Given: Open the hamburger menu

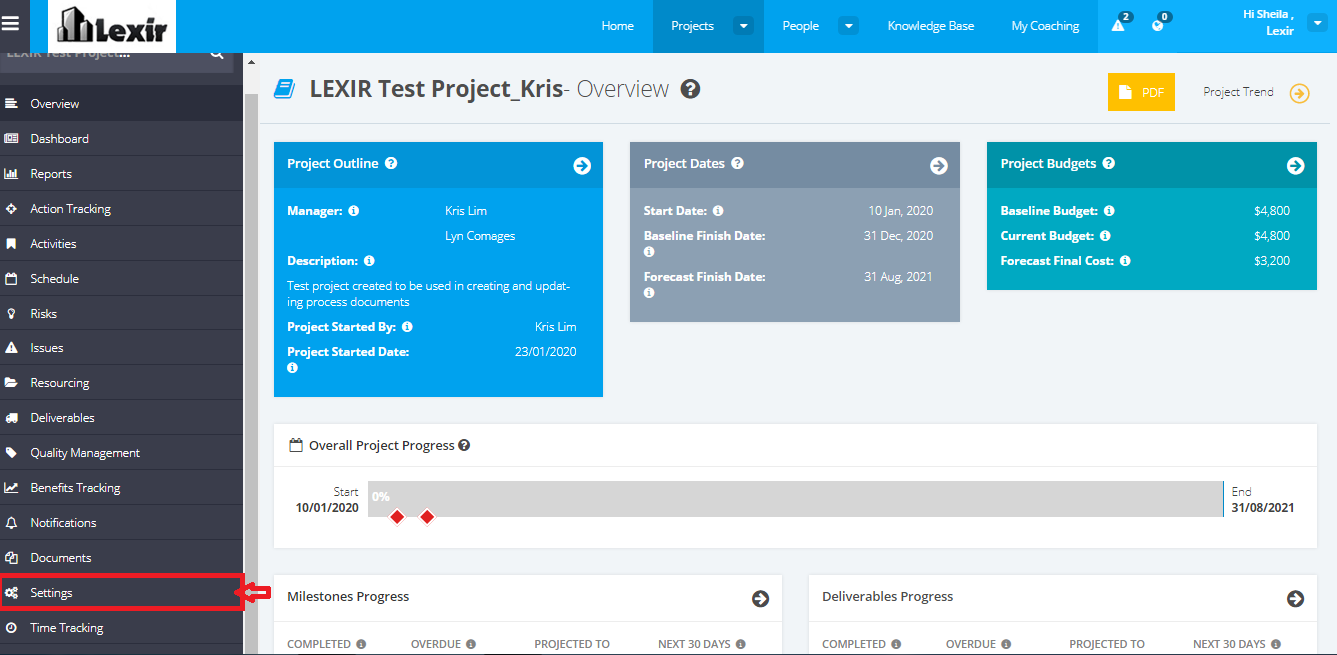Looking at the screenshot, I should pyautogui.click(x=10, y=23).
